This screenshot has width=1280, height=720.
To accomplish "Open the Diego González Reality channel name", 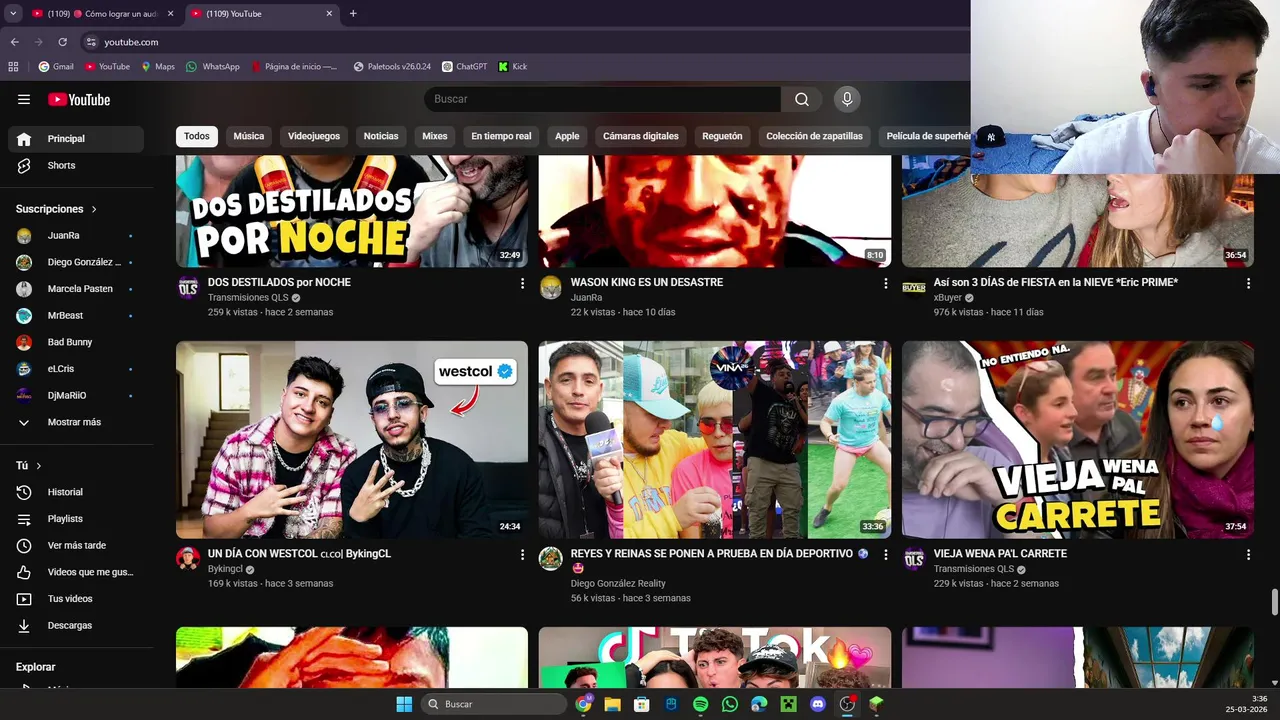I will point(618,584).
